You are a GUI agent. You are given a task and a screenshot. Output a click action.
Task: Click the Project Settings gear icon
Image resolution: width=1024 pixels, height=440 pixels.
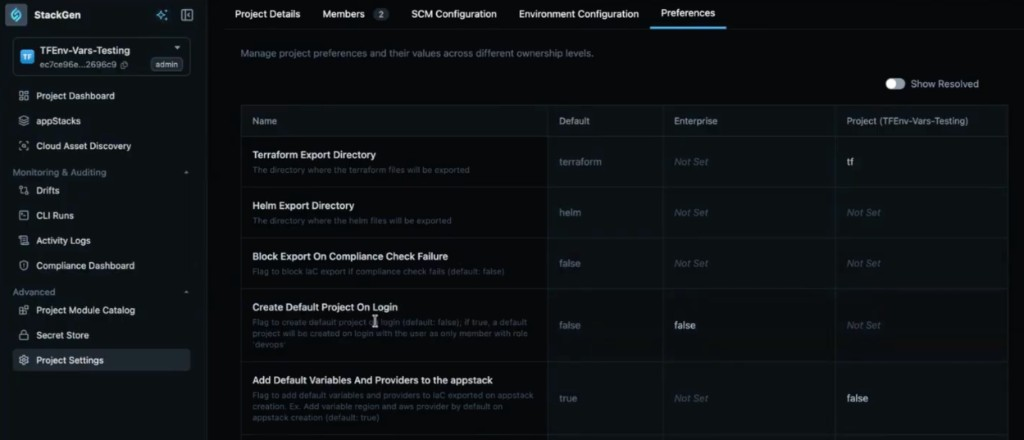click(24, 360)
